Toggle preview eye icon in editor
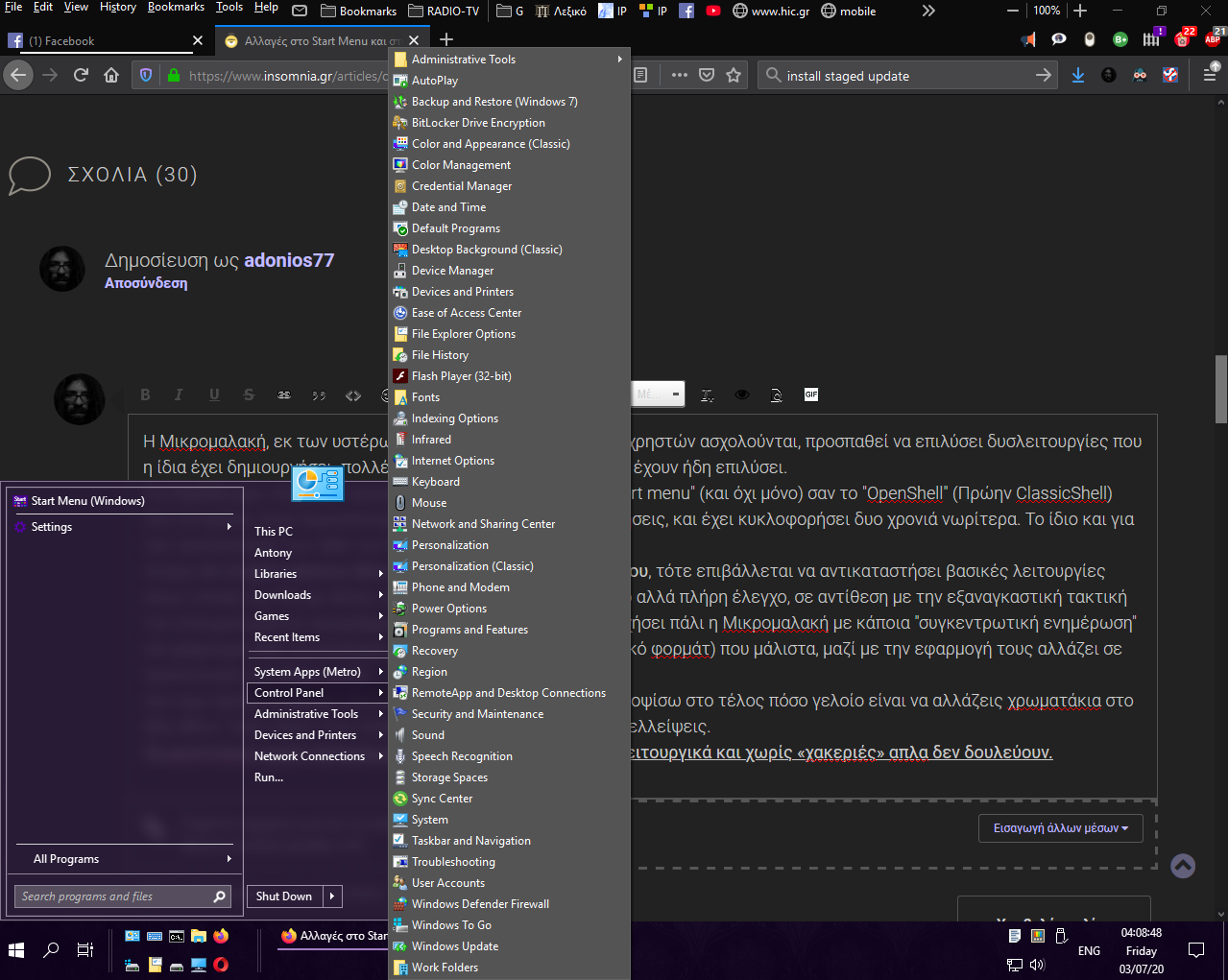 [742, 394]
